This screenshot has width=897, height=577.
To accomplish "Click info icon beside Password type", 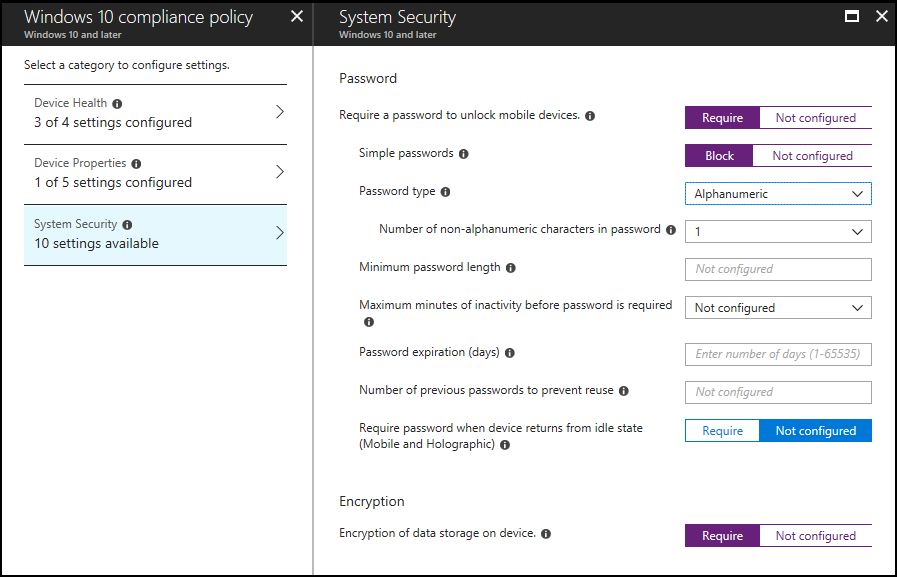I will (x=445, y=191).
